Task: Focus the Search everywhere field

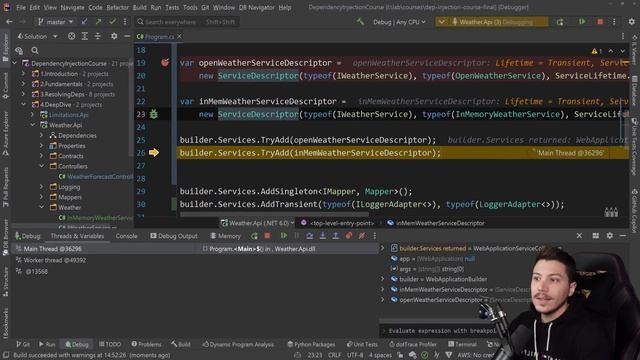Action: (x=186, y=22)
